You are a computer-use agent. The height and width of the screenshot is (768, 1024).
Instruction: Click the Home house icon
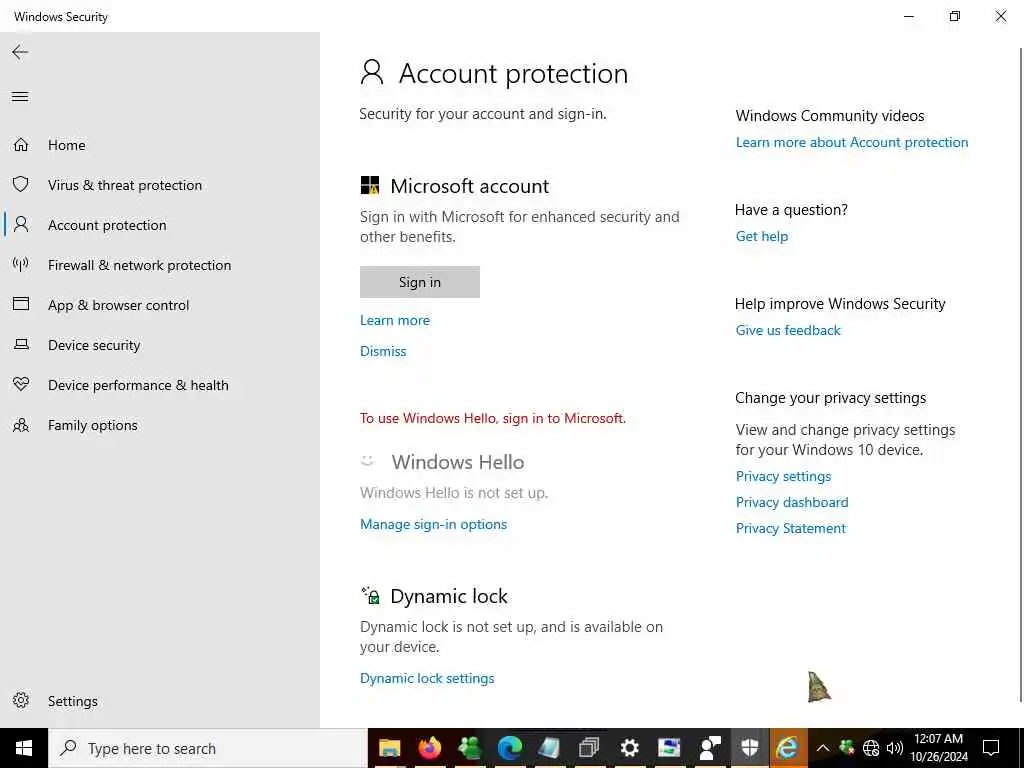21,144
